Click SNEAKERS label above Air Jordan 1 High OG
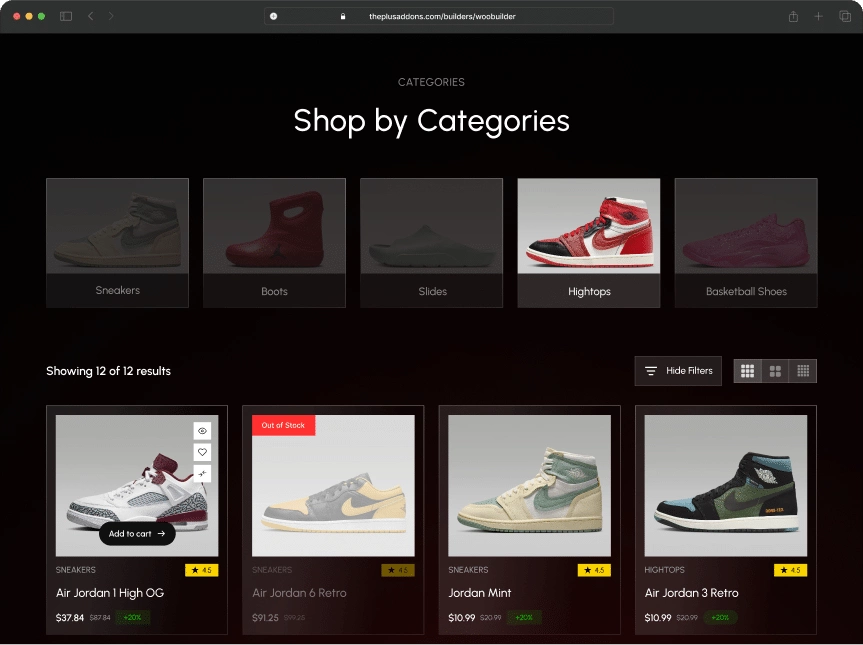This screenshot has width=863, height=645. 76,570
